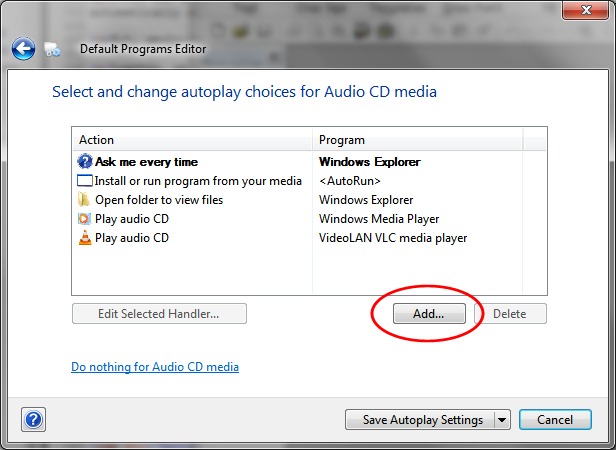Close the Default Programs Editor window

point(585,10)
